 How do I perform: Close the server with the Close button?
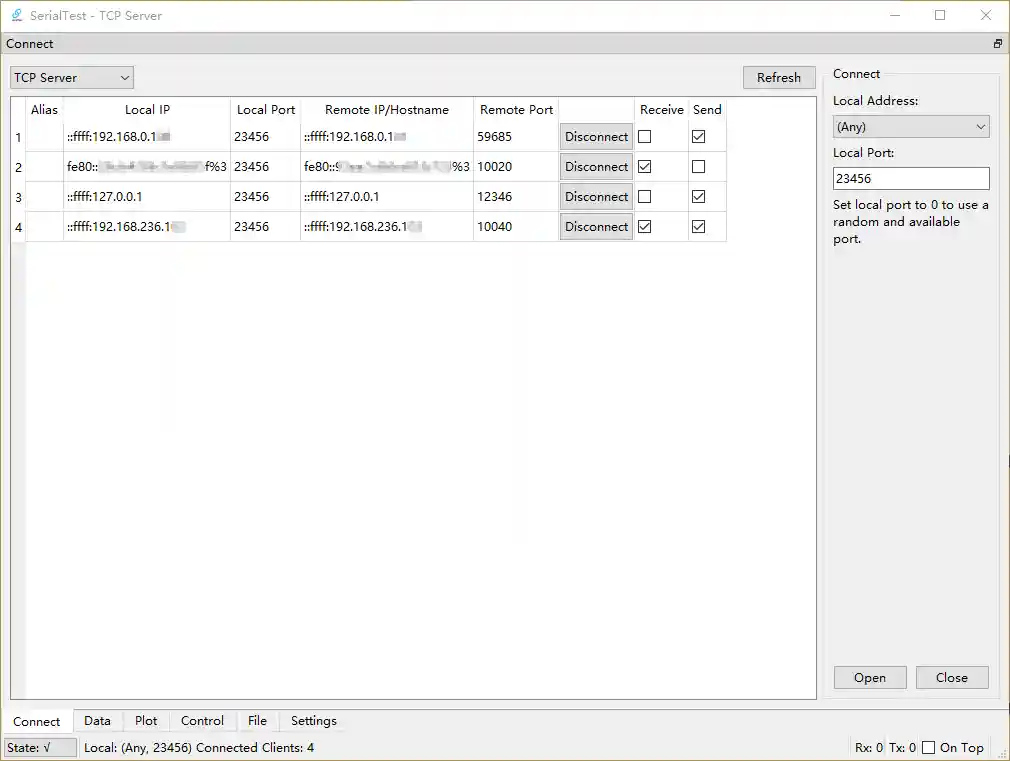tap(951, 677)
